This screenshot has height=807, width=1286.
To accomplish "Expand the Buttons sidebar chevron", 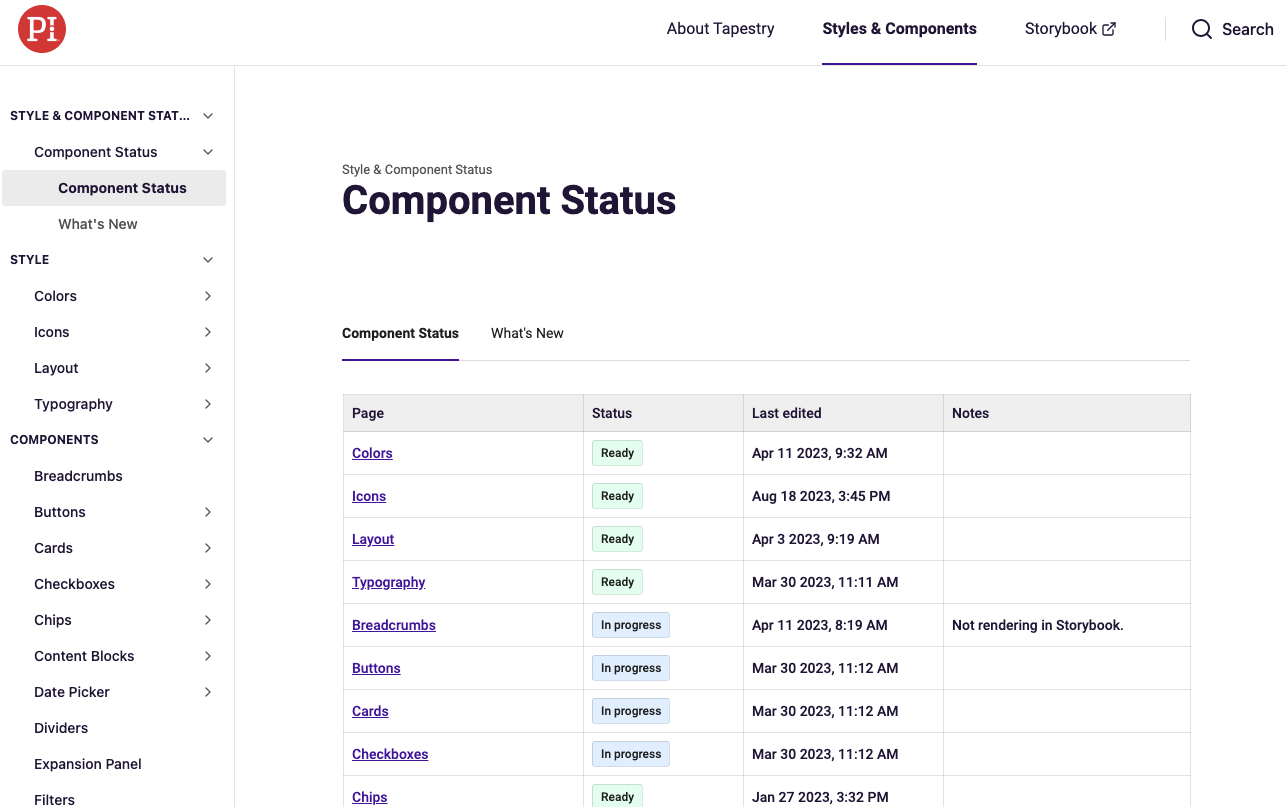I will (208, 512).
